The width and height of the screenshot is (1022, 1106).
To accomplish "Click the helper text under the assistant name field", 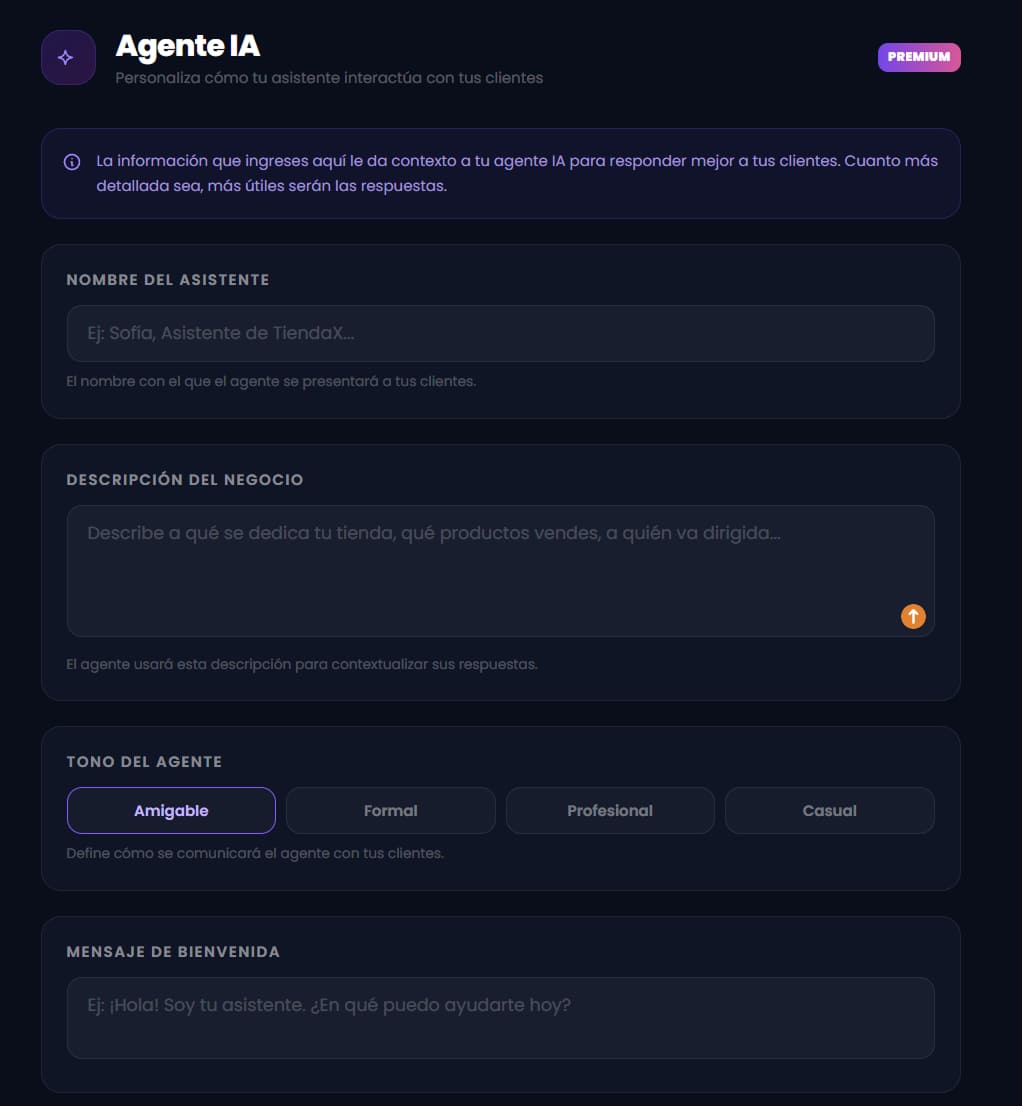I will click(x=271, y=382).
